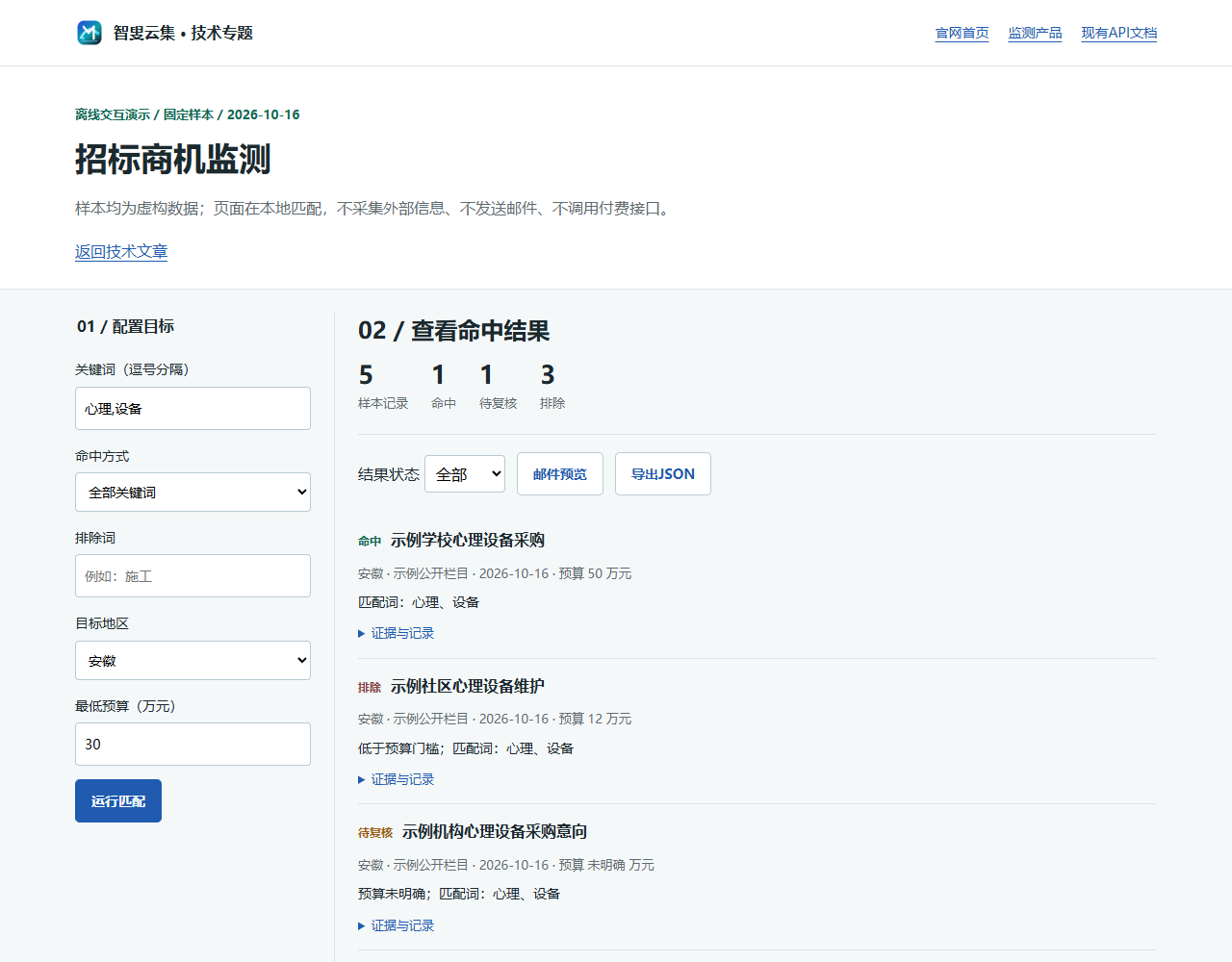
Task: Focus the 关键词 input containing 心理,设备
Action: [192, 409]
